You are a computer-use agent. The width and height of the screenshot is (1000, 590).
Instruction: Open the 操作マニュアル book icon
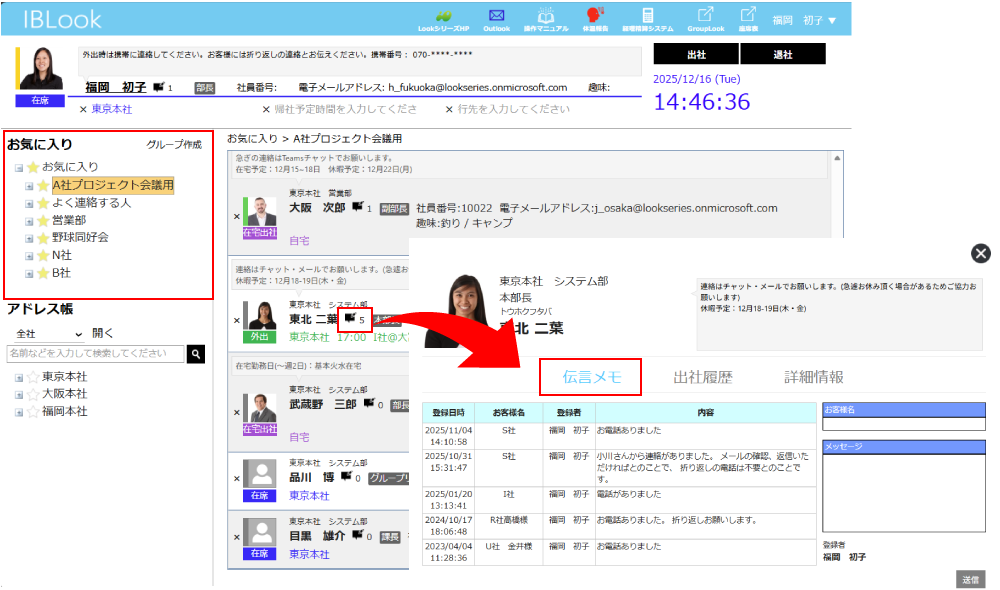[x=546, y=15]
